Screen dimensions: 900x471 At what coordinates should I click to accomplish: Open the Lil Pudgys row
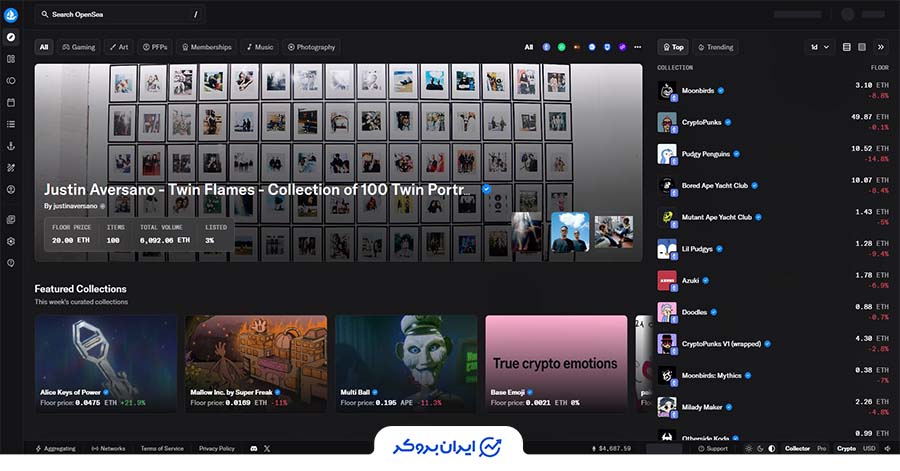tap(773, 249)
